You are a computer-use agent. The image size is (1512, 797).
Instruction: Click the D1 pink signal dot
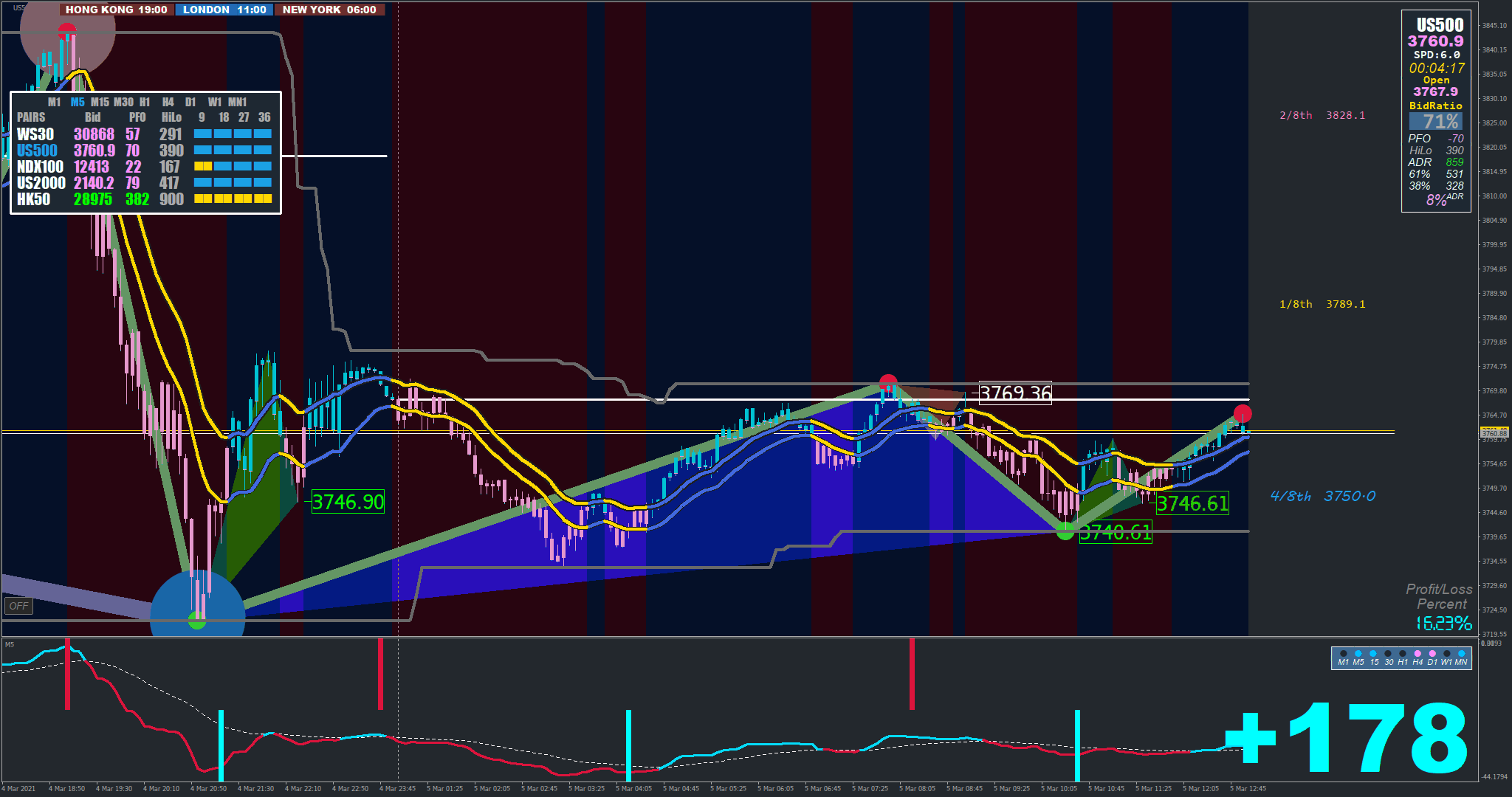tap(1432, 653)
